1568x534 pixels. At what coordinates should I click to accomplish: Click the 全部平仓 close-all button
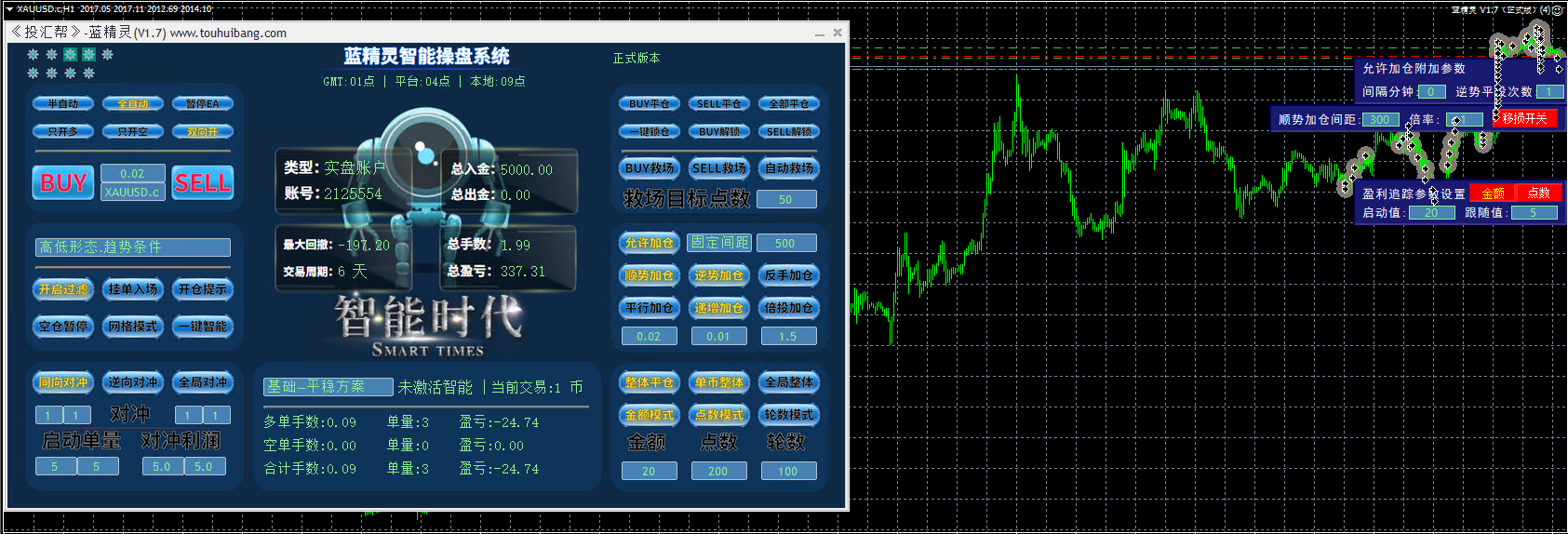click(x=789, y=104)
